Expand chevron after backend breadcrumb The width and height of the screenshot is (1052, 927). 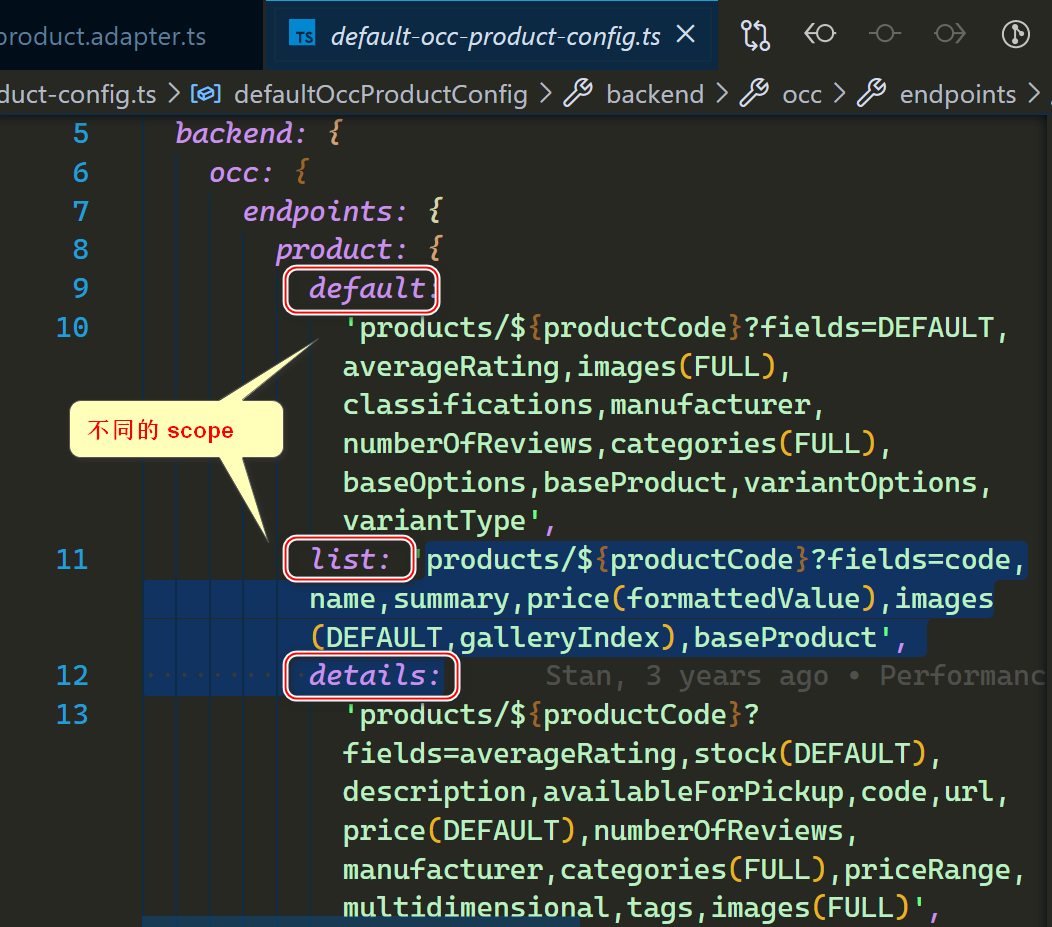tap(722, 94)
